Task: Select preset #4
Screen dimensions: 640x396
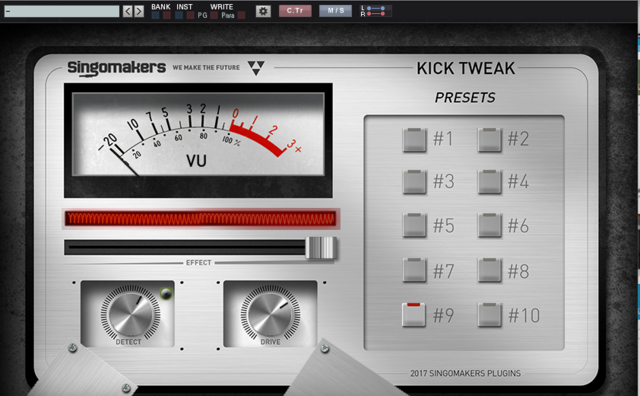Action: coord(489,182)
